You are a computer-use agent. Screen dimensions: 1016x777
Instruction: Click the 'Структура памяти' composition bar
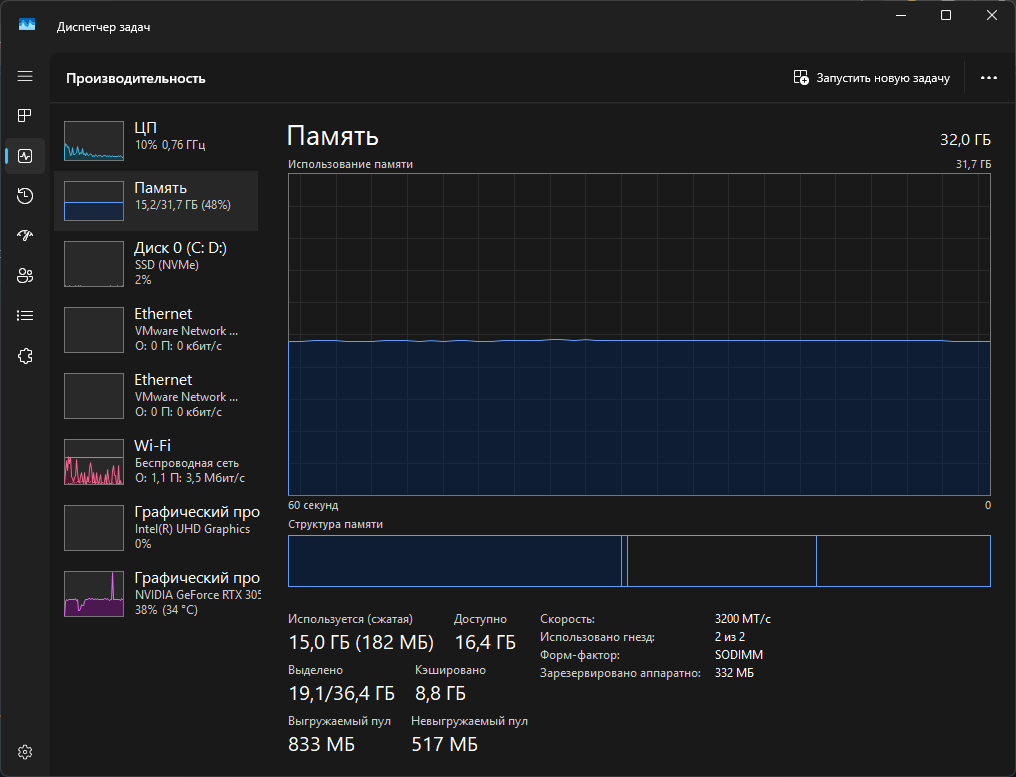(639, 561)
